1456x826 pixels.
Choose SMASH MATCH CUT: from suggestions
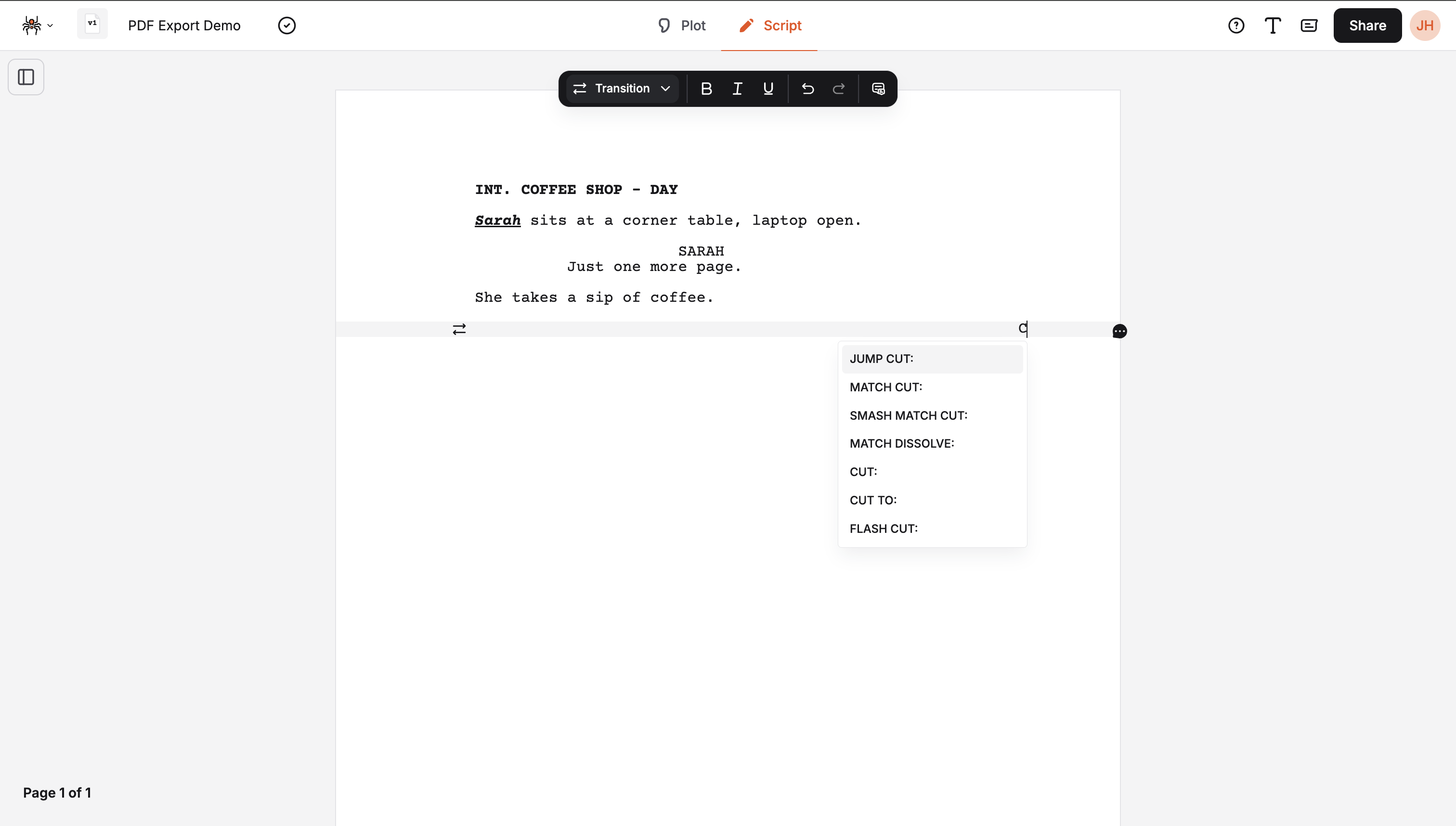click(x=908, y=415)
